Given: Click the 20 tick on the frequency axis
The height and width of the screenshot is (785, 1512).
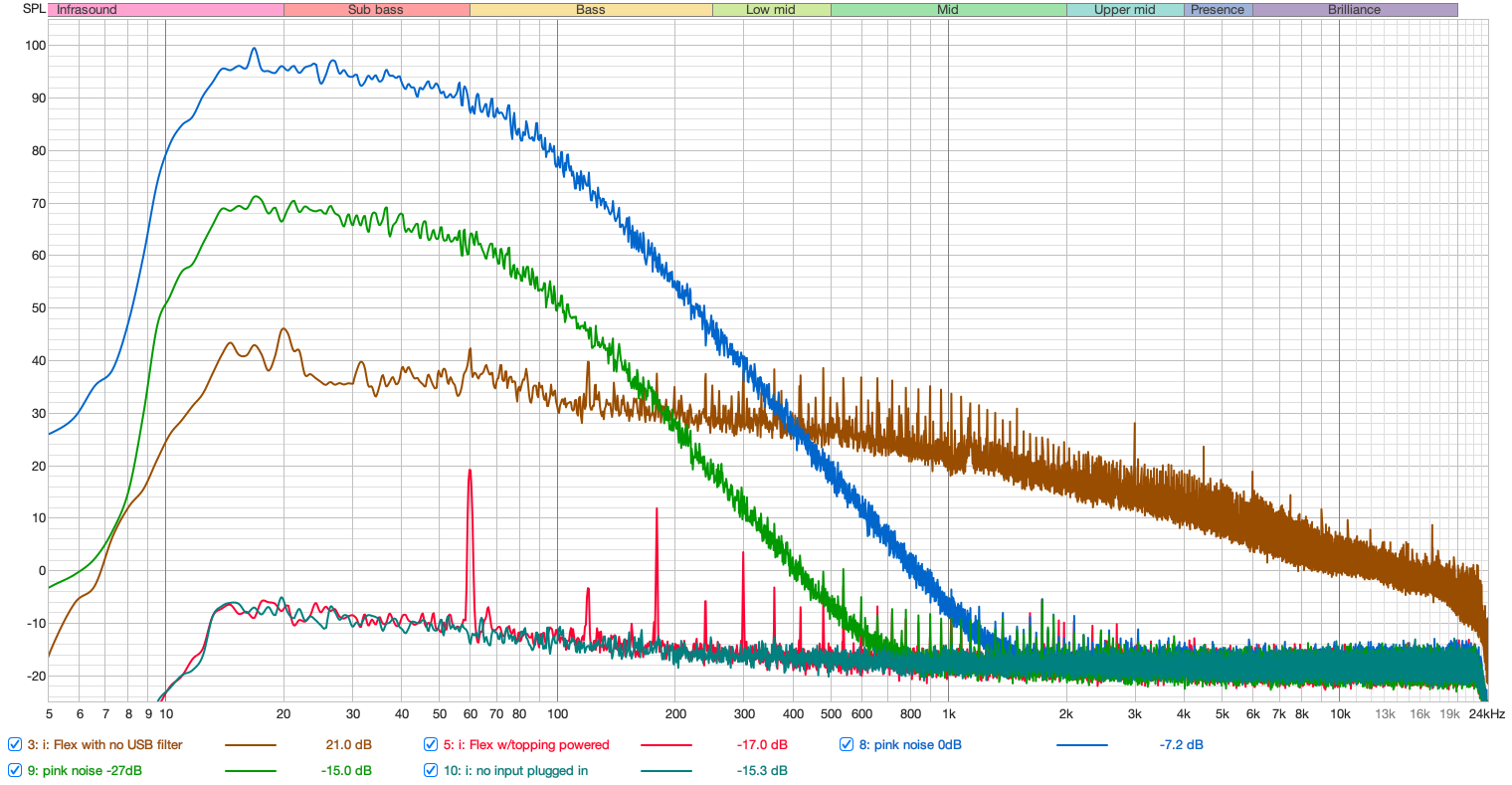Looking at the screenshot, I should tap(283, 713).
